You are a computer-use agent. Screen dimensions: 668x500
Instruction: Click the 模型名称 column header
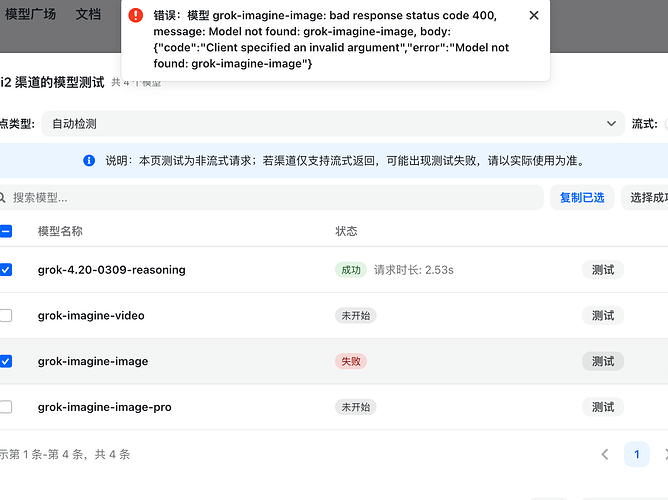[60, 231]
